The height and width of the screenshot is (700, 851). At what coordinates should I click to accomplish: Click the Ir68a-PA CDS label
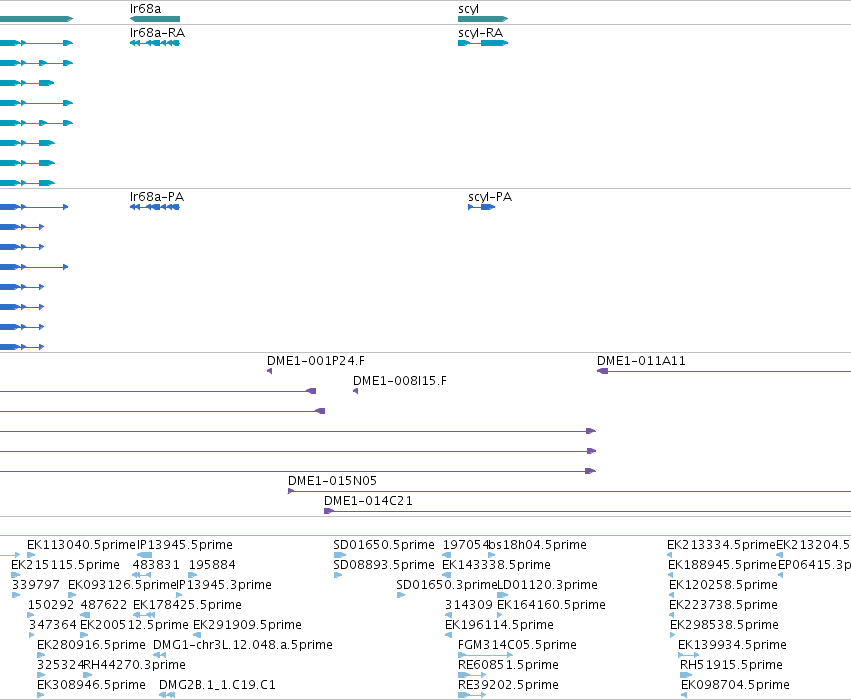pyautogui.click(x=157, y=196)
